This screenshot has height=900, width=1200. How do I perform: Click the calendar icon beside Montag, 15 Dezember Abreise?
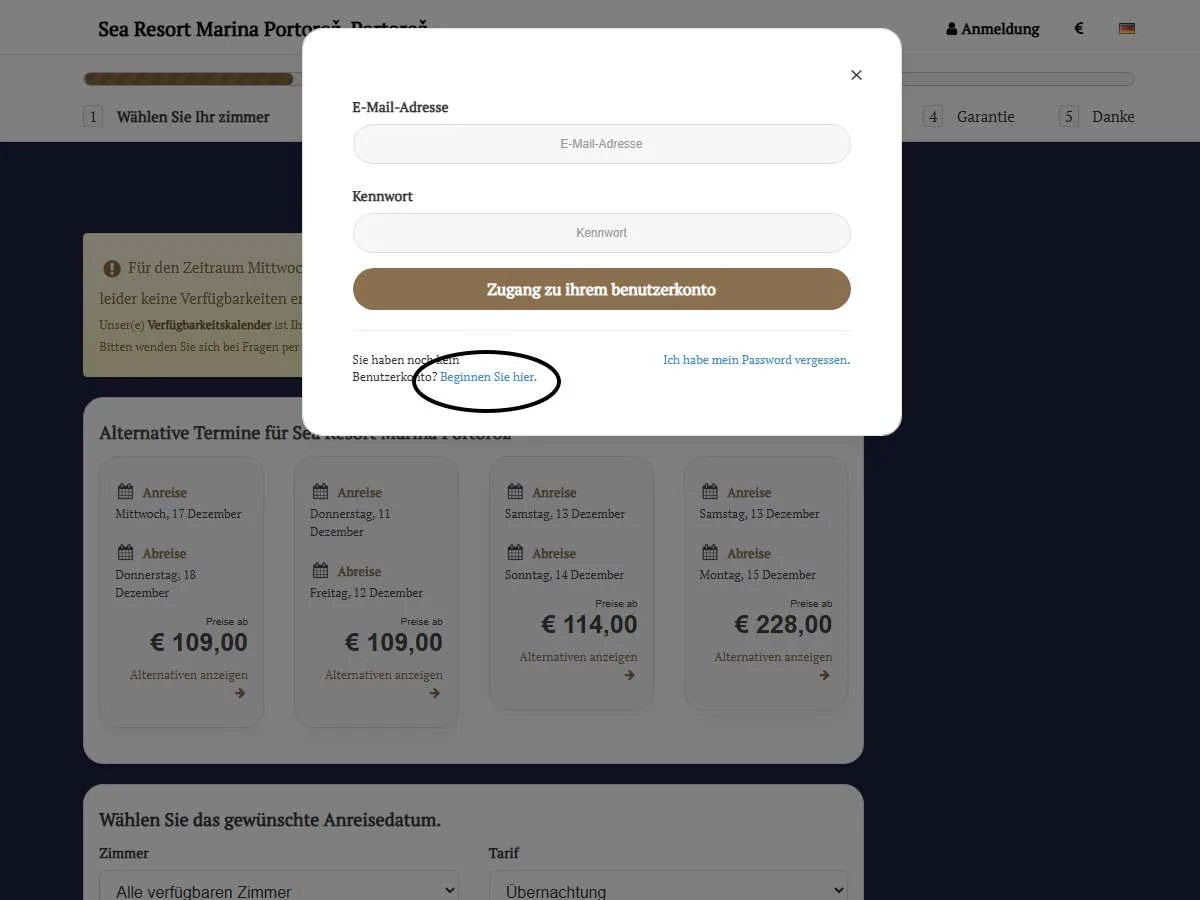710,552
